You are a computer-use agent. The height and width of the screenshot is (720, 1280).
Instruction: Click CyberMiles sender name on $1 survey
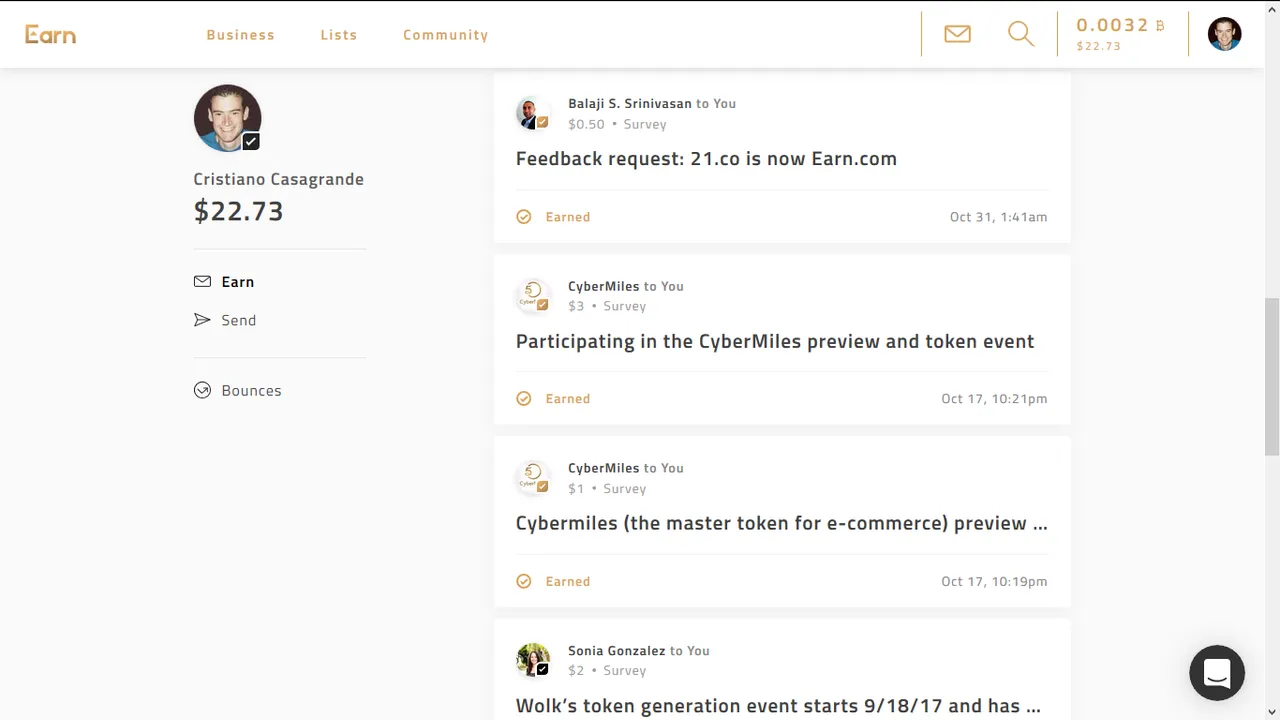tap(603, 468)
